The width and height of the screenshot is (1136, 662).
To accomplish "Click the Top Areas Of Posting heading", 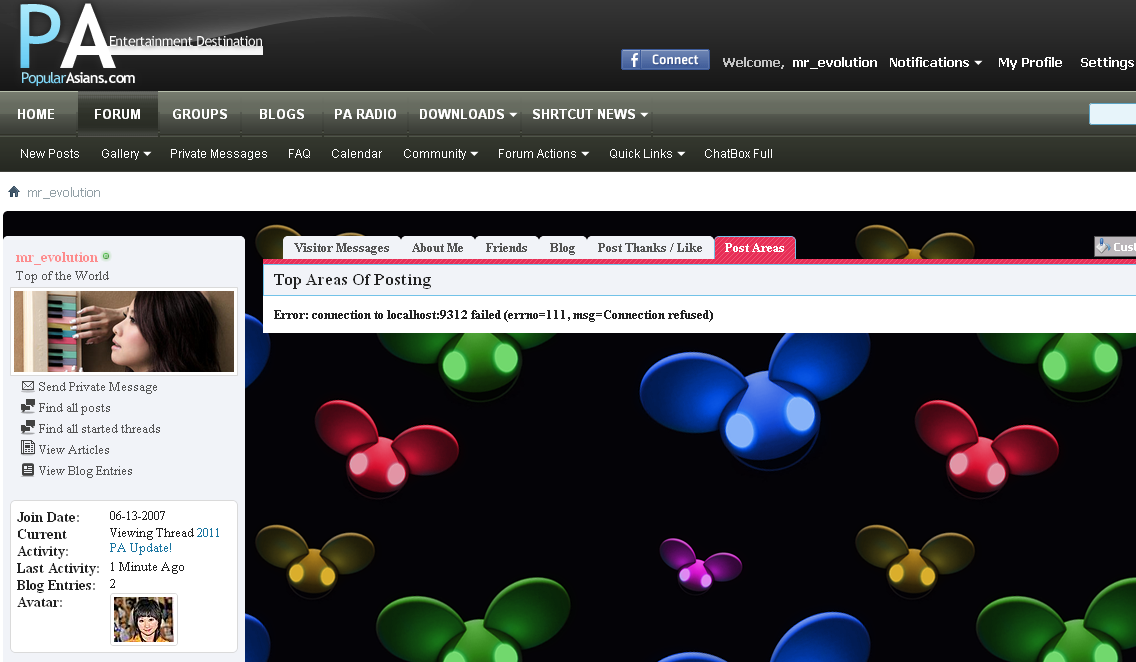I will point(352,280).
